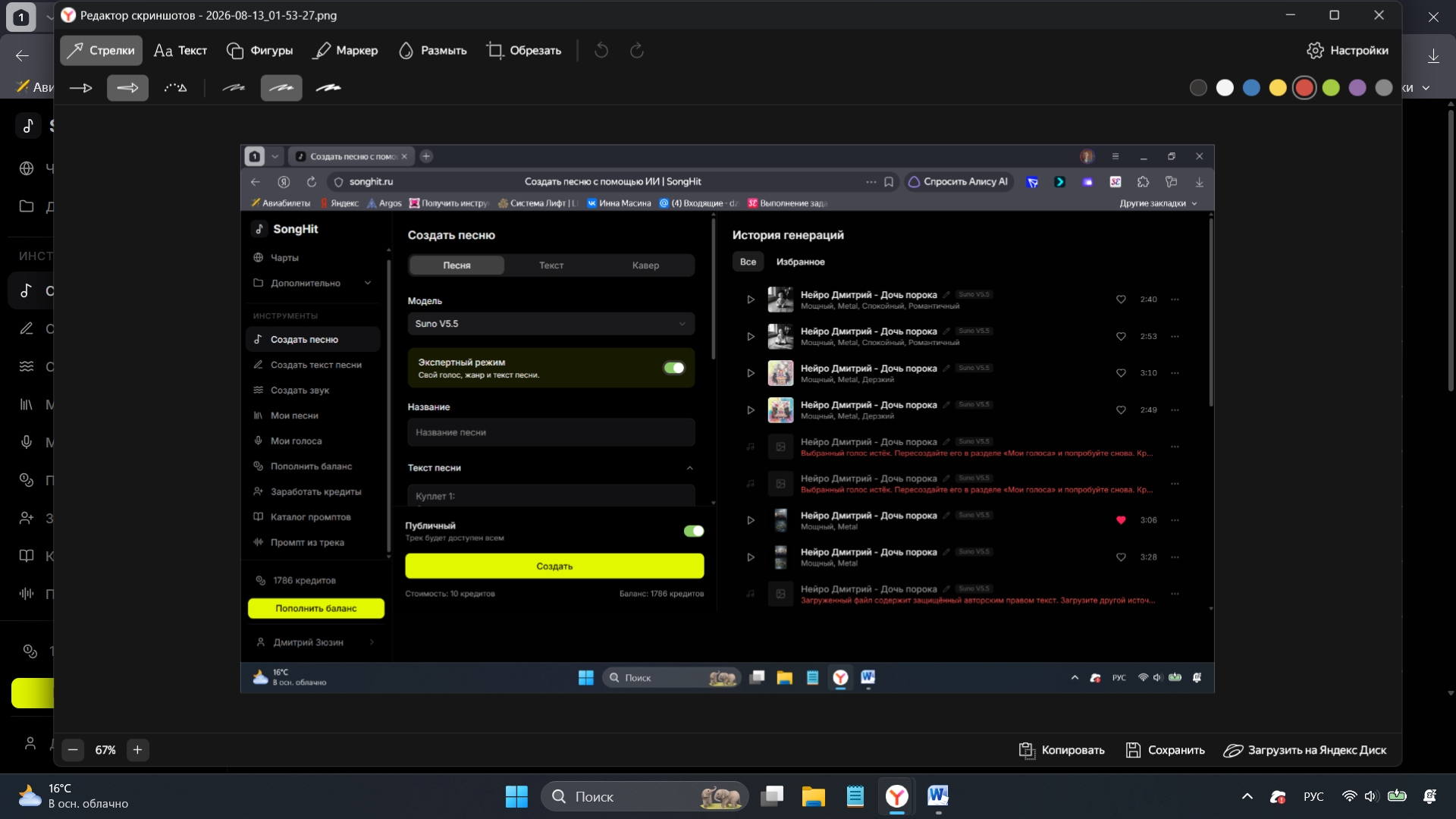Open the Windows Start menu
Screen dimensions: 1456x819
click(x=516, y=796)
